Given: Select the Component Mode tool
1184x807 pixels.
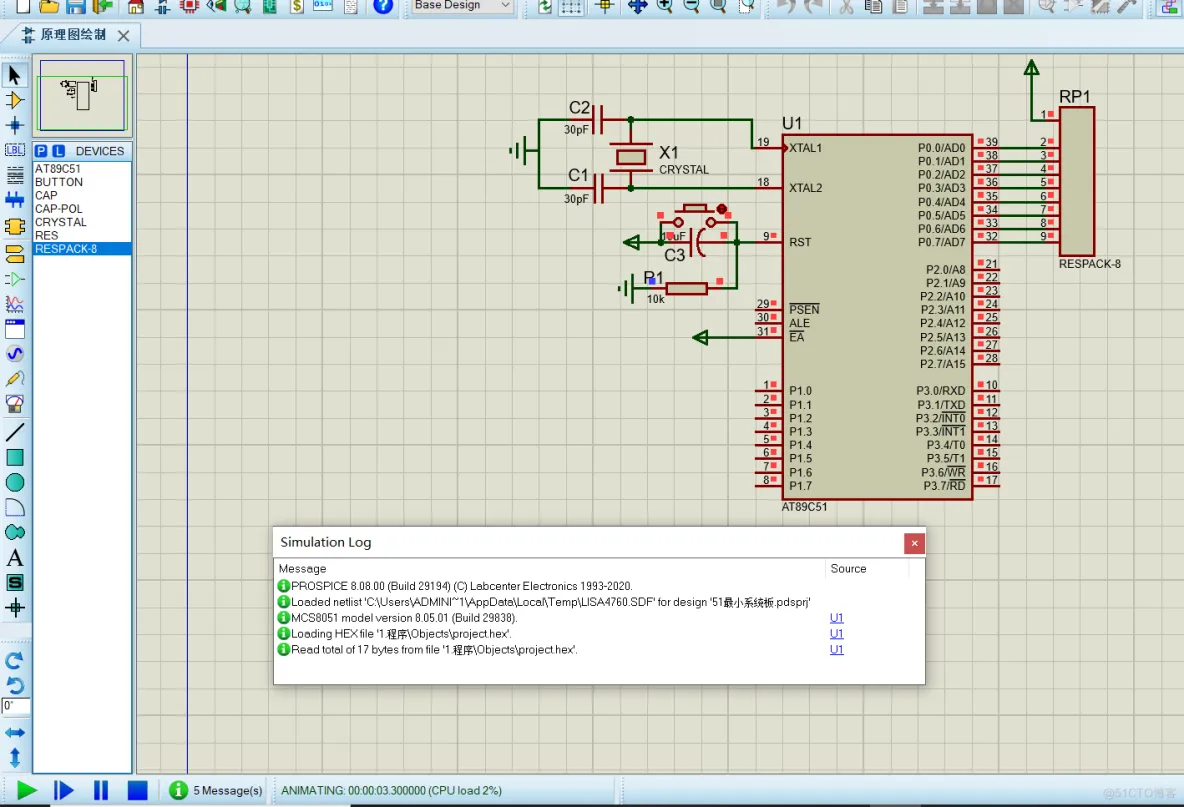Looking at the screenshot, I should [14, 100].
